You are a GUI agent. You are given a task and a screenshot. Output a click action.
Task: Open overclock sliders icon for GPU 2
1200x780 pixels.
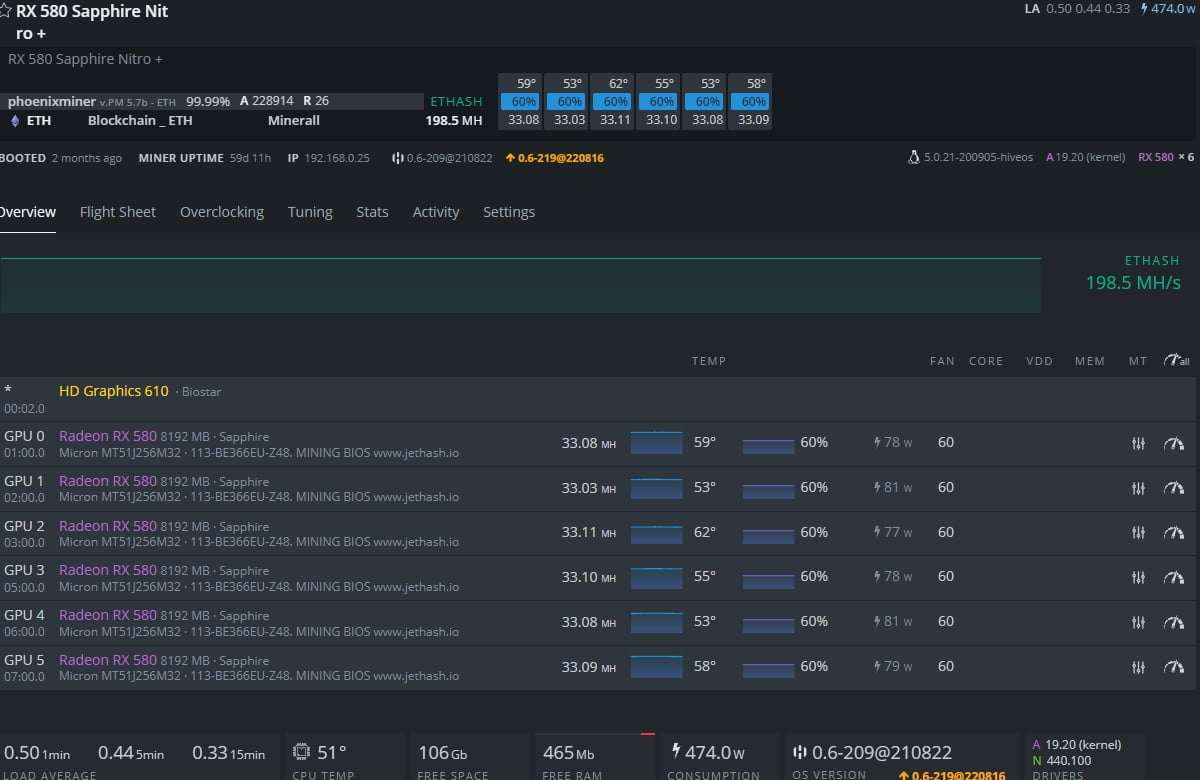pyautogui.click(x=1138, y=533)
